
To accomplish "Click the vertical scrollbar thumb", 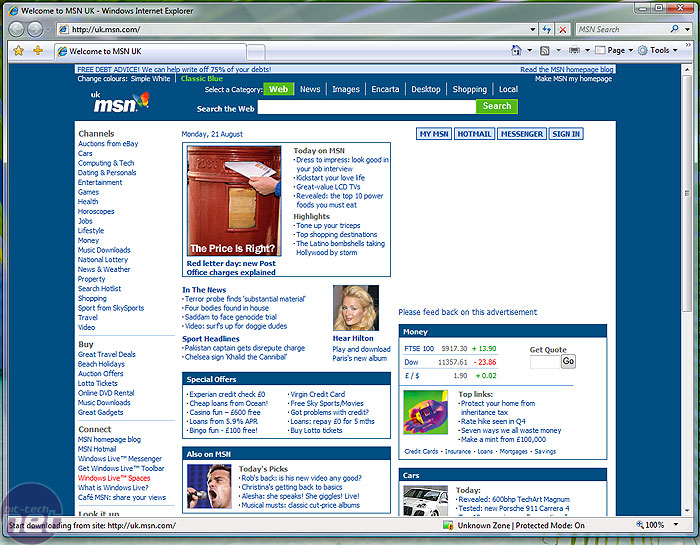I will pos(687,192).
